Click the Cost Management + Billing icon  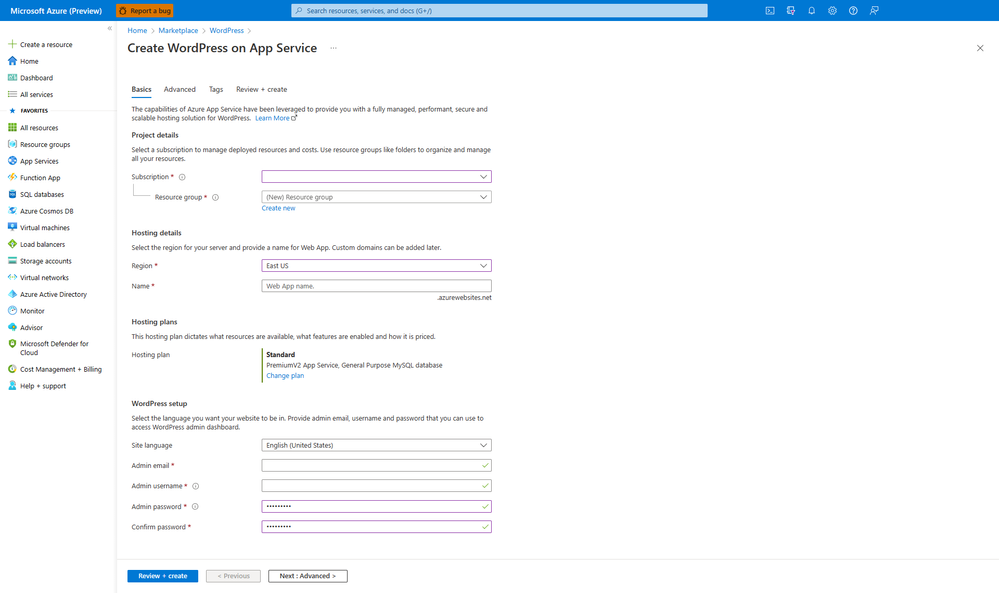tap(12, 369)
